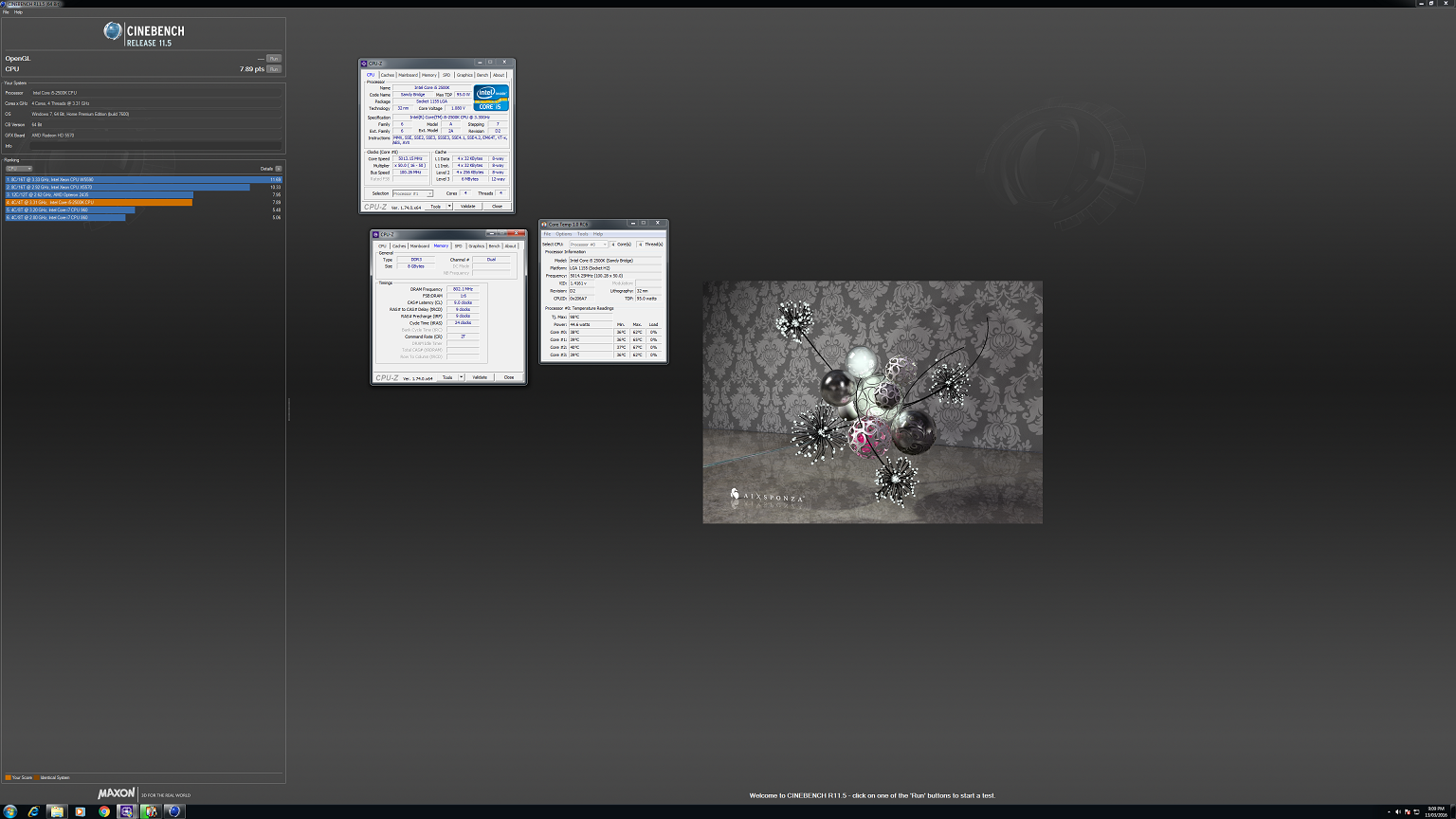Open SPD tab in CPU-Z Memory window
1456x819 pixels.
coord(458,246)
